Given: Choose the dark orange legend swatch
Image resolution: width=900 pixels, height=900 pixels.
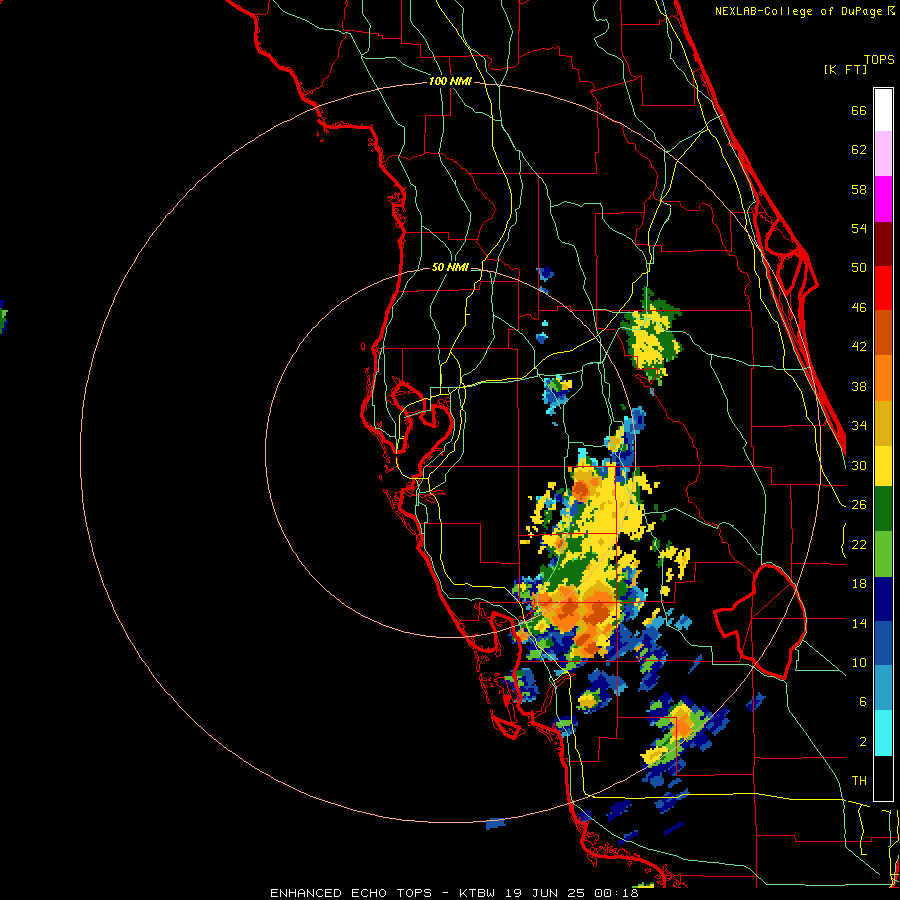Looking at the screenshot, I should (x=883, y=333).
